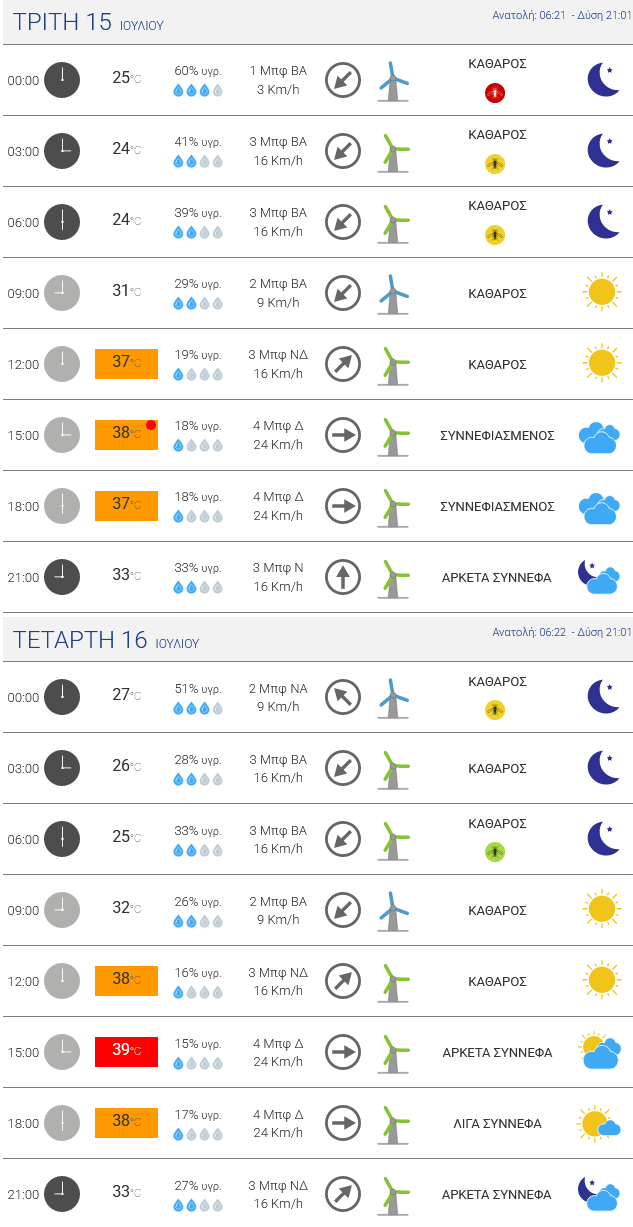Click the wind turbine icon at Wednesday 00:00
Screen dimensions: 633x1227
(x=393, y=697)
